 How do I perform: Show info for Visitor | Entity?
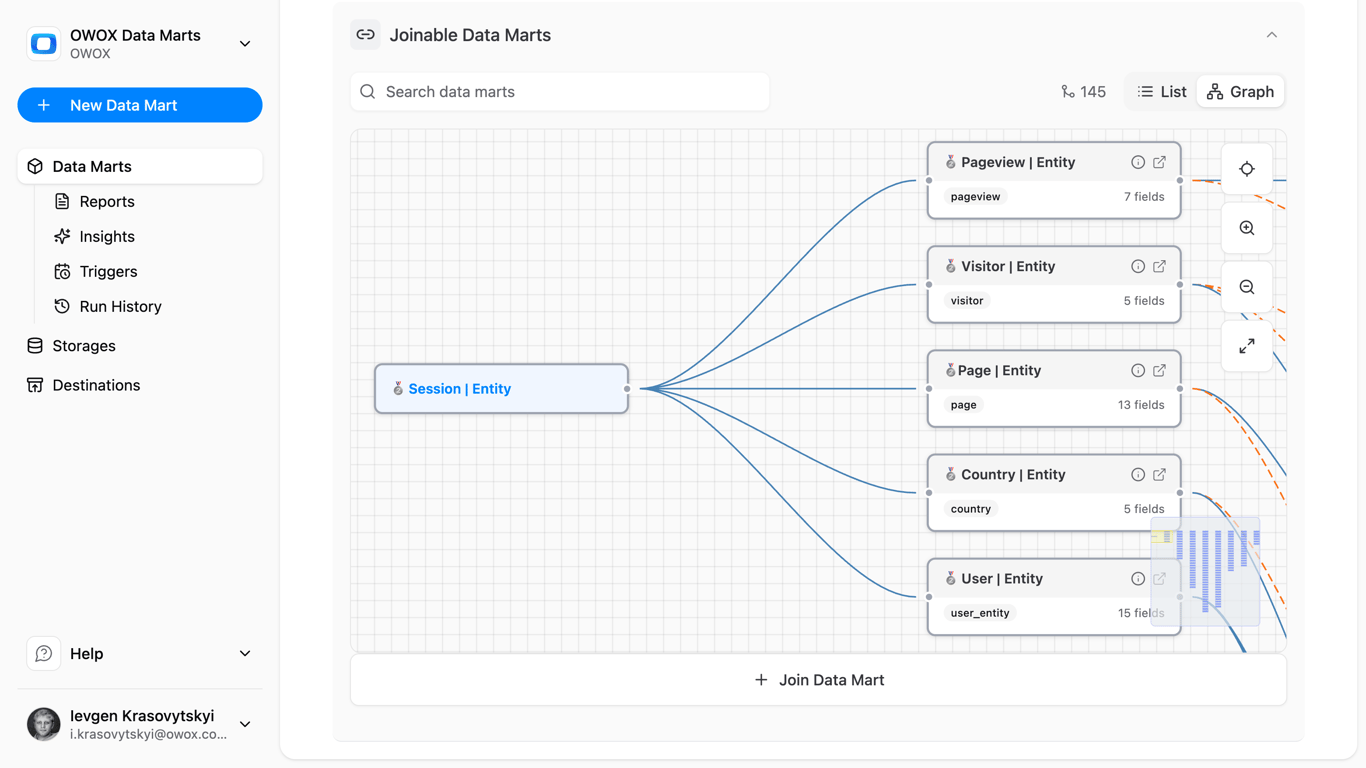click(x=1138, y=266)
